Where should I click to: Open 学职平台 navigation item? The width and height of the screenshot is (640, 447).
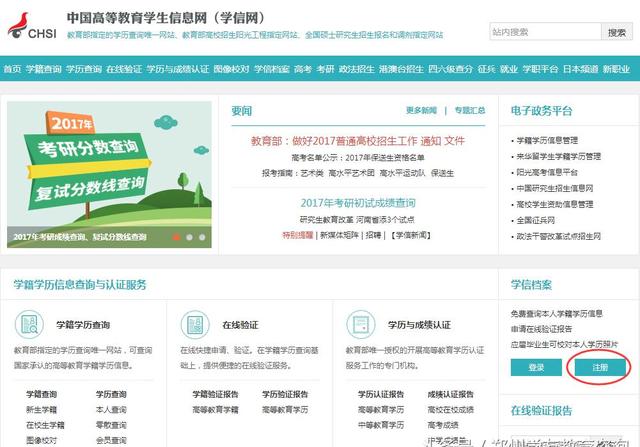point(540,69)
